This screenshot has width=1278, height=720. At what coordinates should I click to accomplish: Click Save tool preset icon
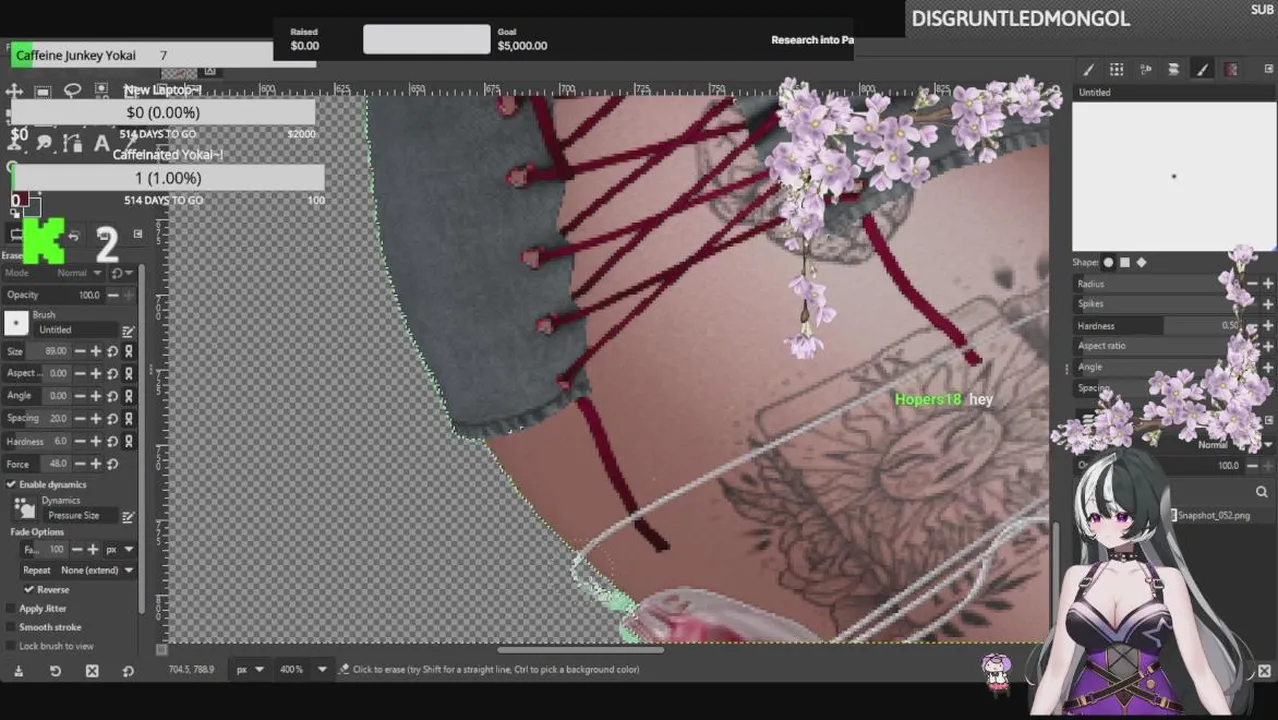coord(18,671)
